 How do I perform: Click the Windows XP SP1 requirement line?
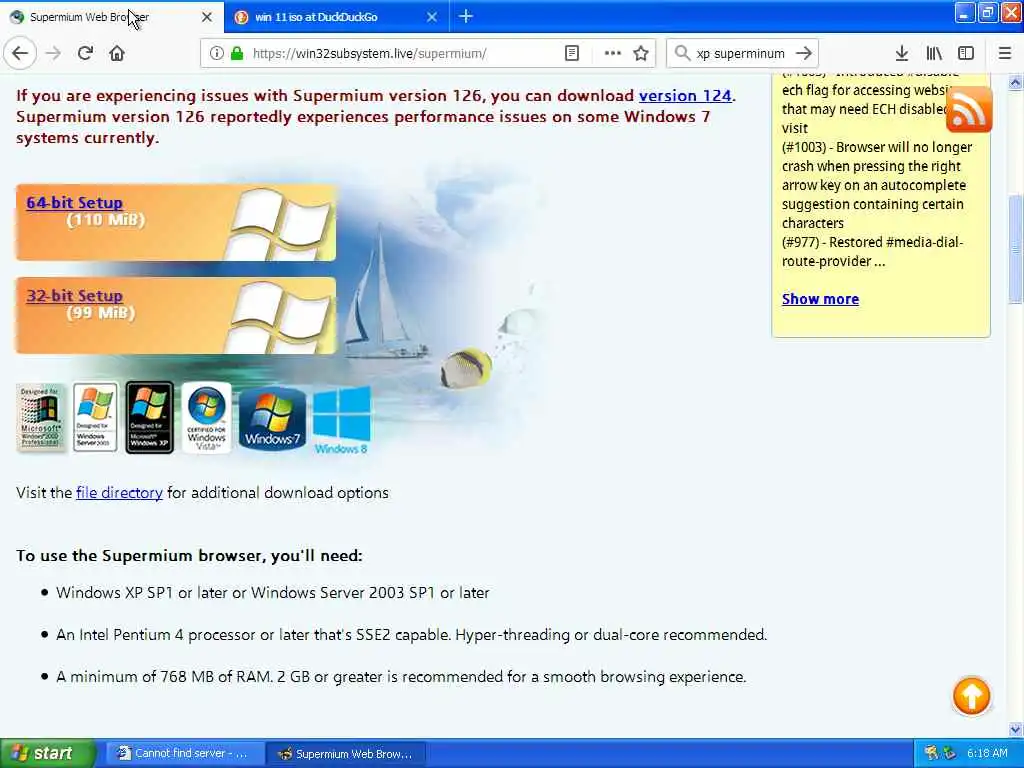(273, 593)
